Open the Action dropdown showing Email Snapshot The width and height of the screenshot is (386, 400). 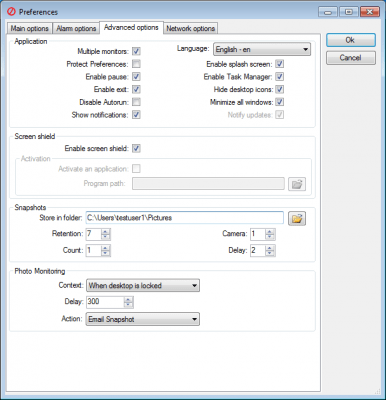pos(143,319)
